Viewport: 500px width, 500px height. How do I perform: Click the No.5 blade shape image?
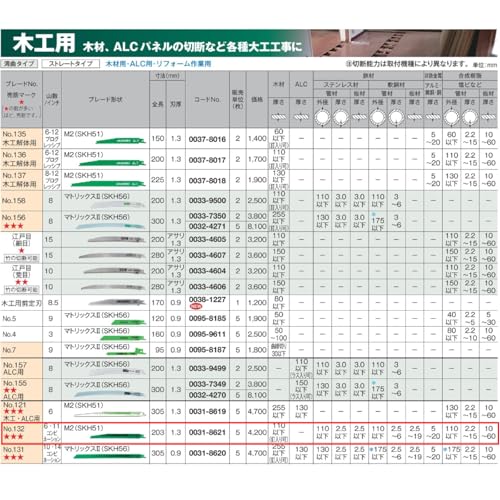[x=129, y=322]
